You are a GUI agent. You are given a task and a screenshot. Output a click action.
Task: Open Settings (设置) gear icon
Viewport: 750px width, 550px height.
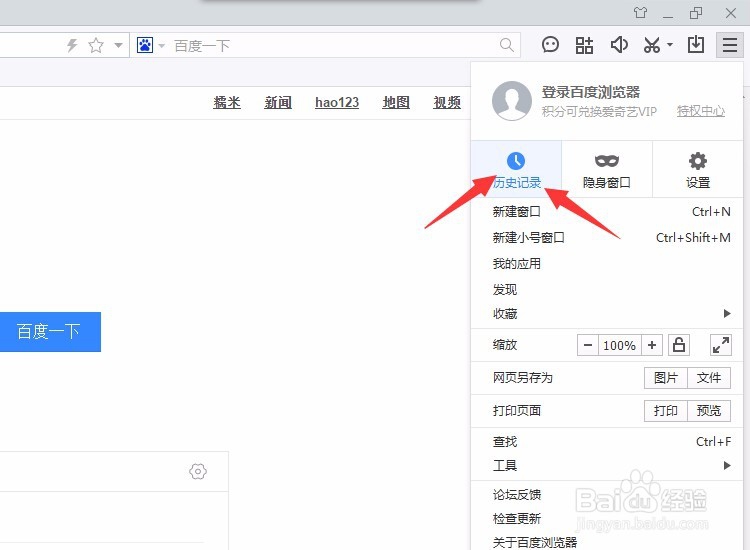[697, 161]
